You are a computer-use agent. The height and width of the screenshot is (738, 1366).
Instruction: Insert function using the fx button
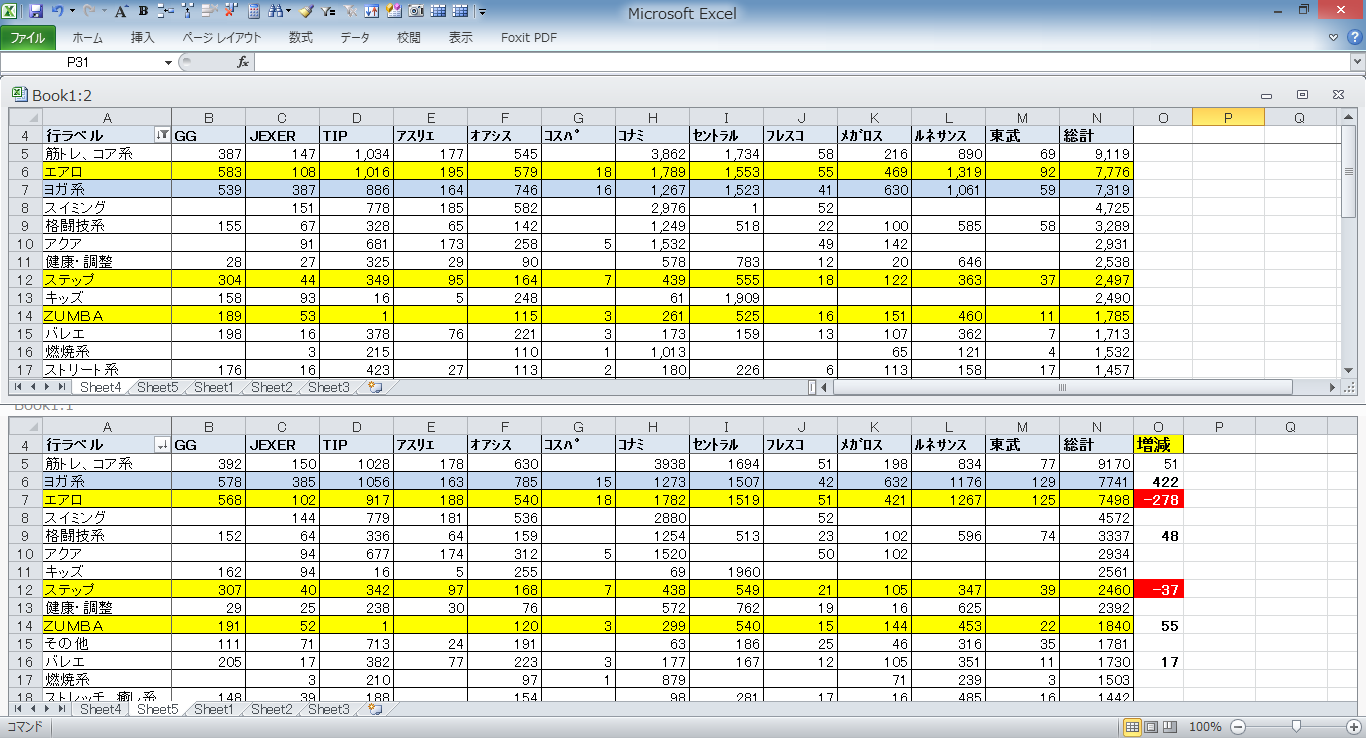click(x=243, y=62)
